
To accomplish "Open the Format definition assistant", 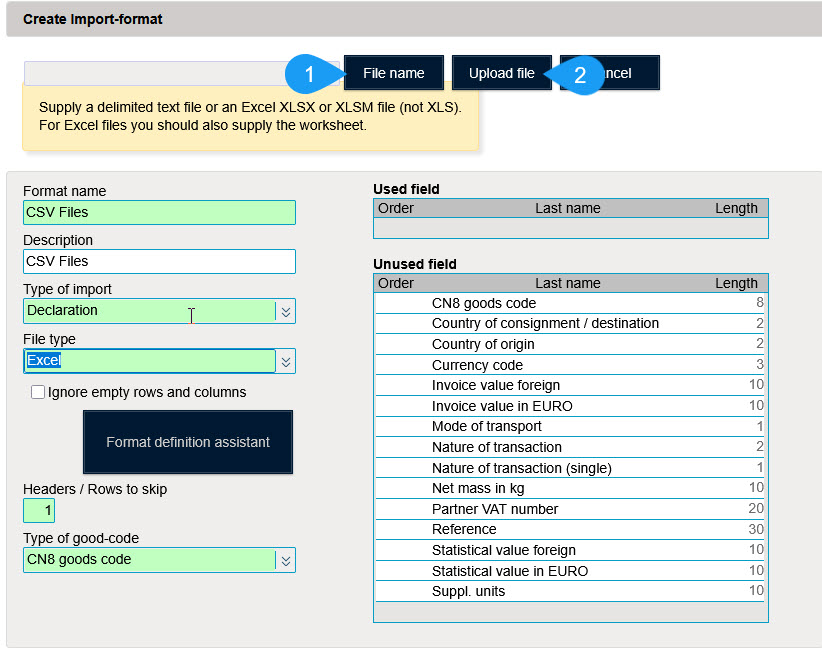I will [x=187, y=442].
